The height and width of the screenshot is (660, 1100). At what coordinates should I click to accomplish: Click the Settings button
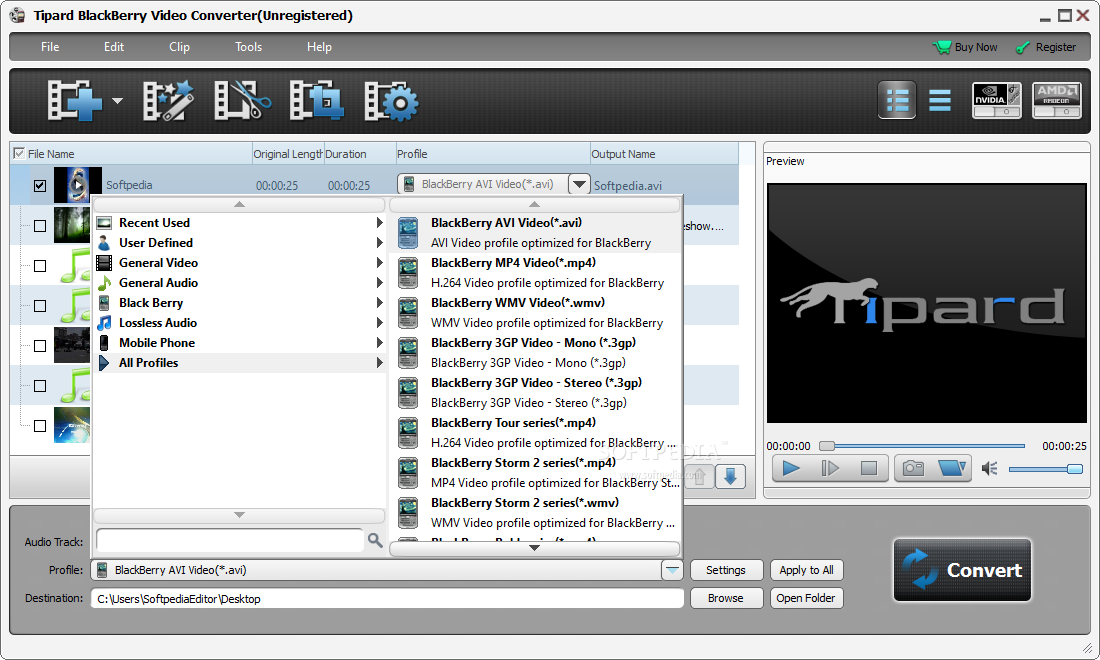tap(725, 570)
